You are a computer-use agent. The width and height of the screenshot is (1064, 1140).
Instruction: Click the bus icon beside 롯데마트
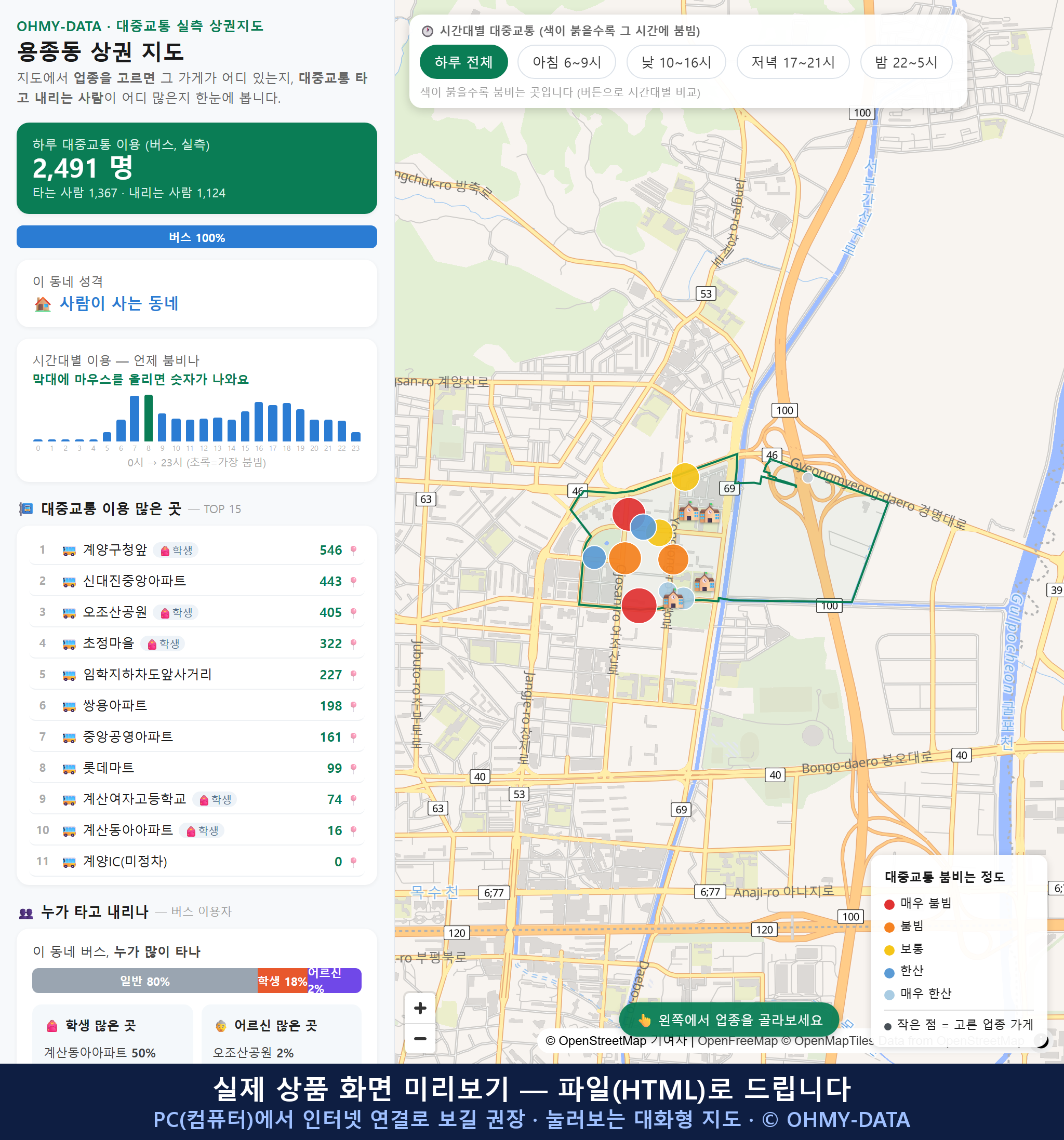(x=69, y=769)
